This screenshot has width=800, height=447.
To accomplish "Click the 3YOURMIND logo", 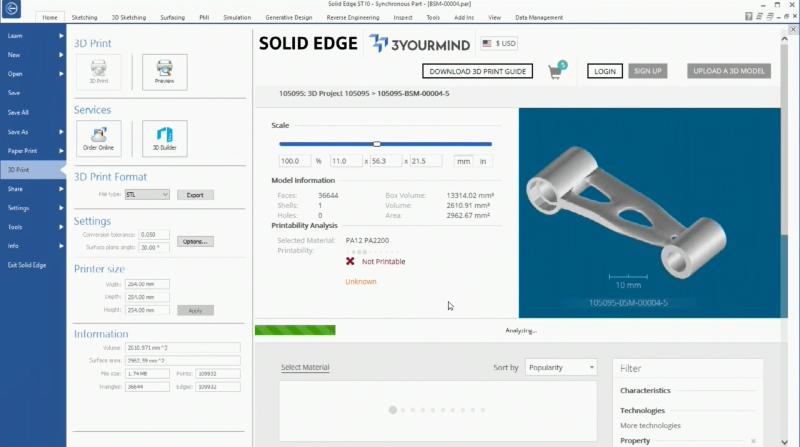I will coord(419,44).
